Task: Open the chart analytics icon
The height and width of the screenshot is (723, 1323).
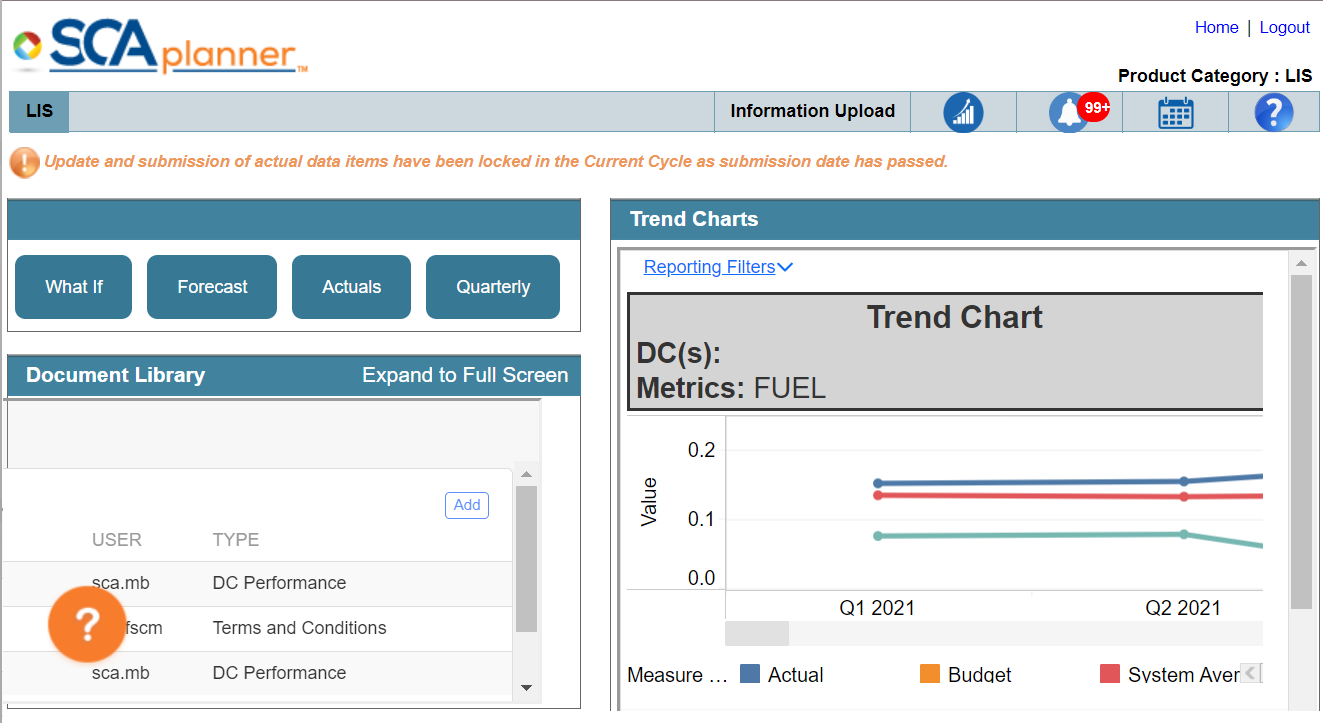Action: tap(963, 112)
